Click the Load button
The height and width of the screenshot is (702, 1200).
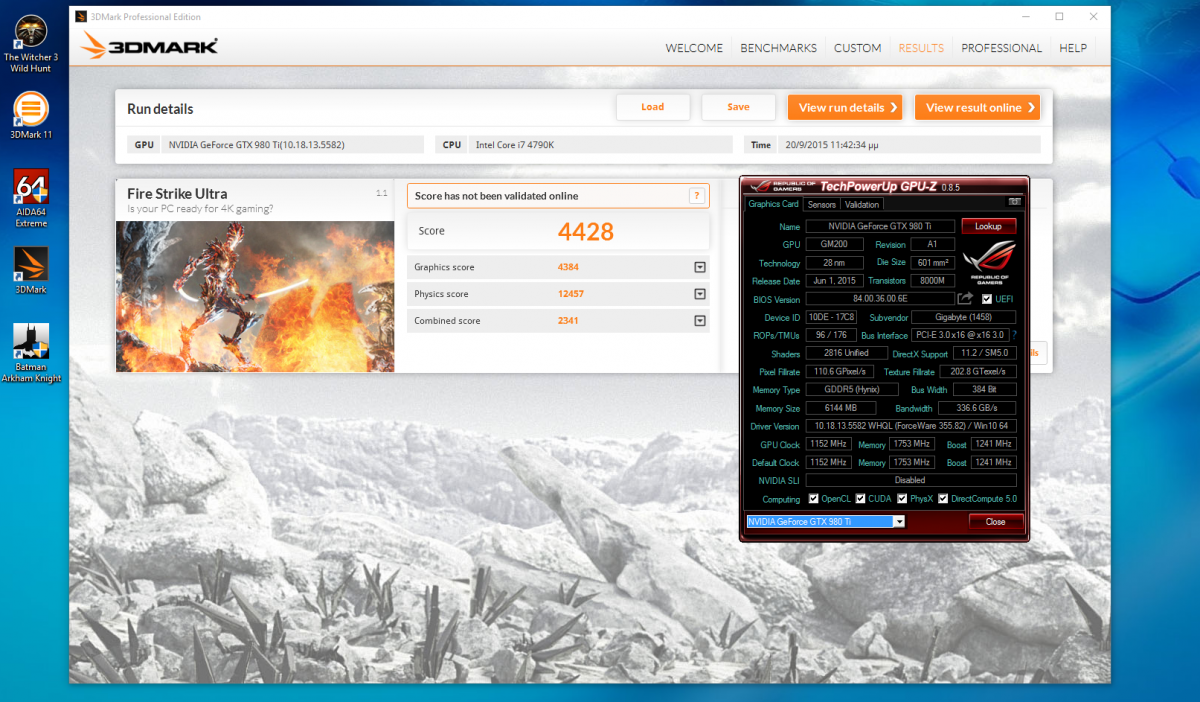653,107
